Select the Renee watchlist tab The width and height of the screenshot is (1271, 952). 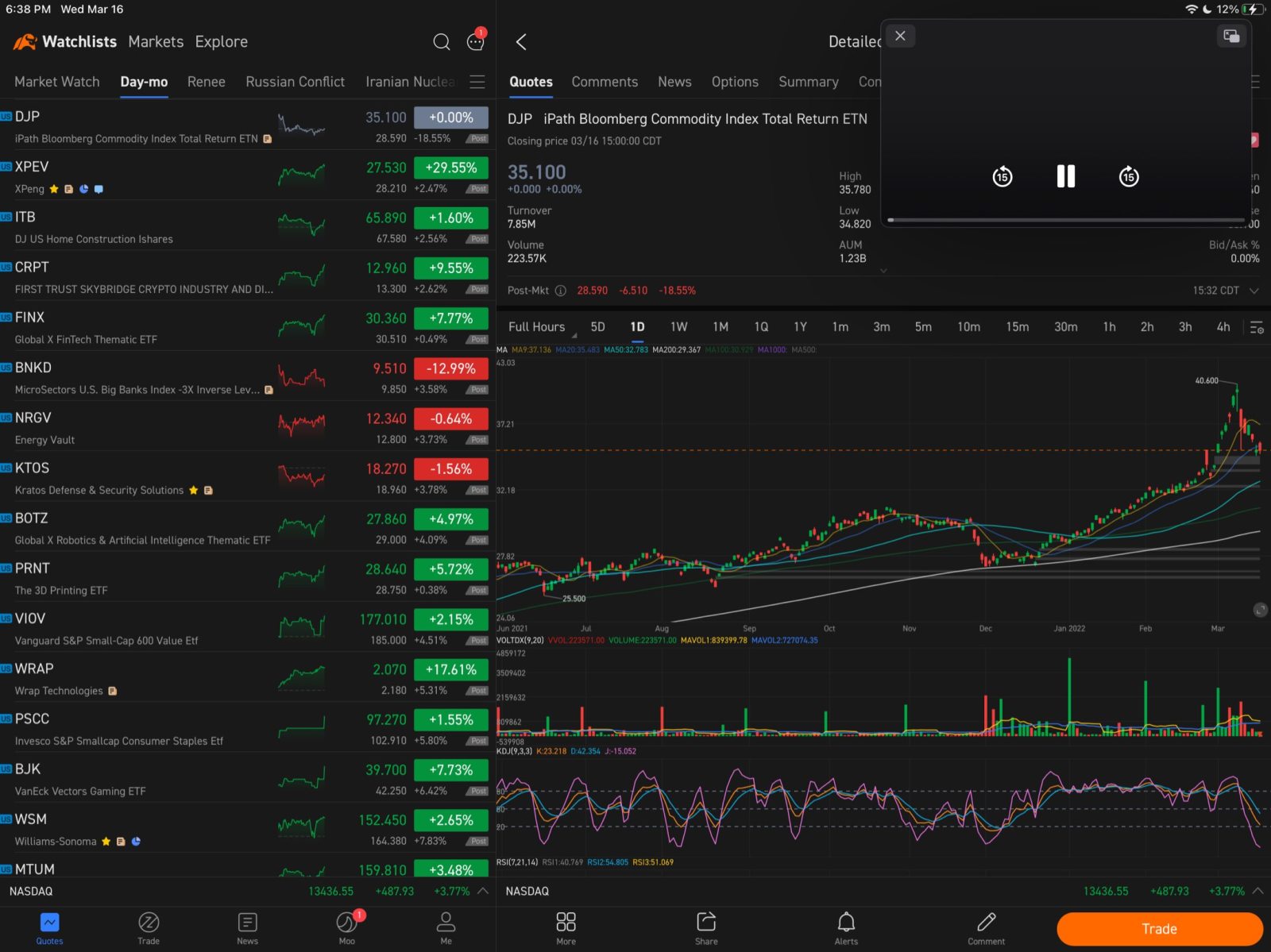coord(207,82)
